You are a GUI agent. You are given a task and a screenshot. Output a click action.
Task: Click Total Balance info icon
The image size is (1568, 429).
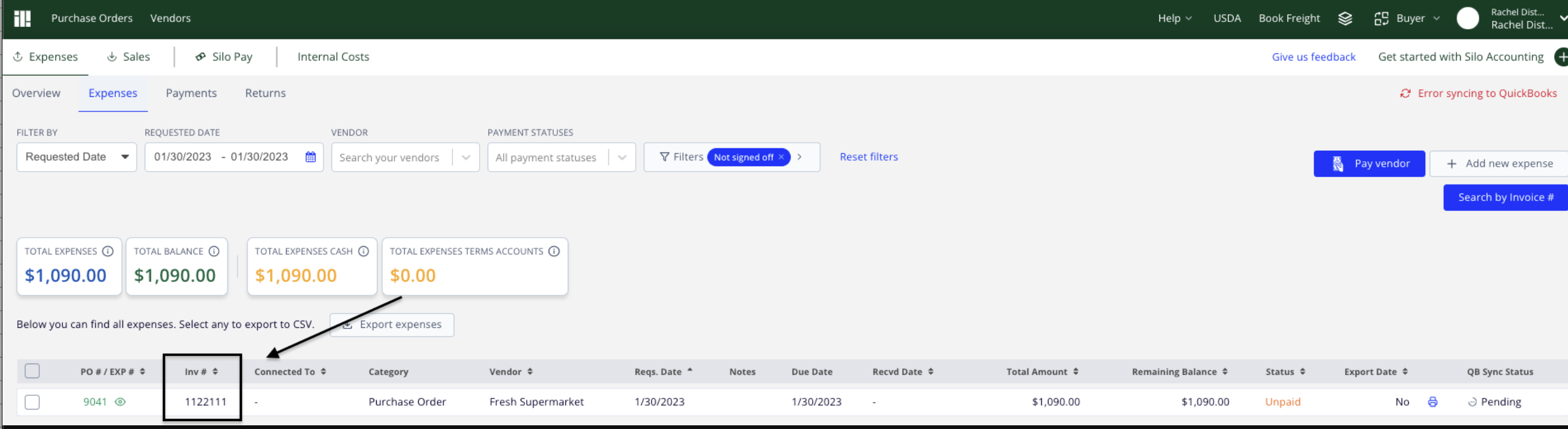(x=214, y=251)
